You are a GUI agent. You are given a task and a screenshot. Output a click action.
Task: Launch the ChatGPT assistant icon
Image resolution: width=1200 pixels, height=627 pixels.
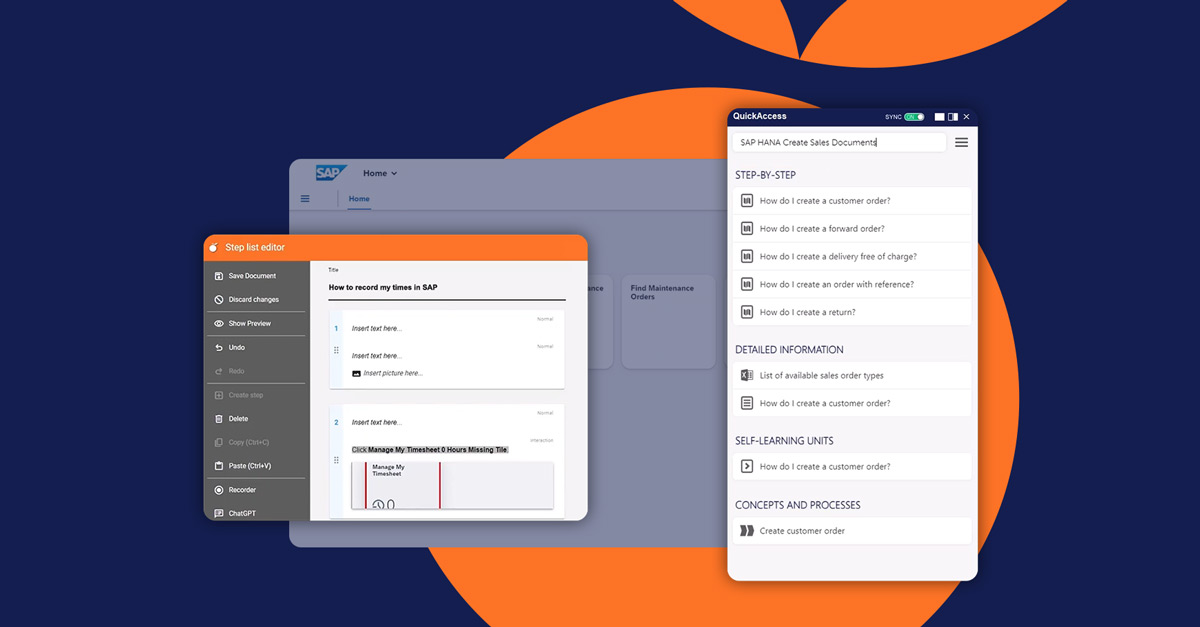220,513
